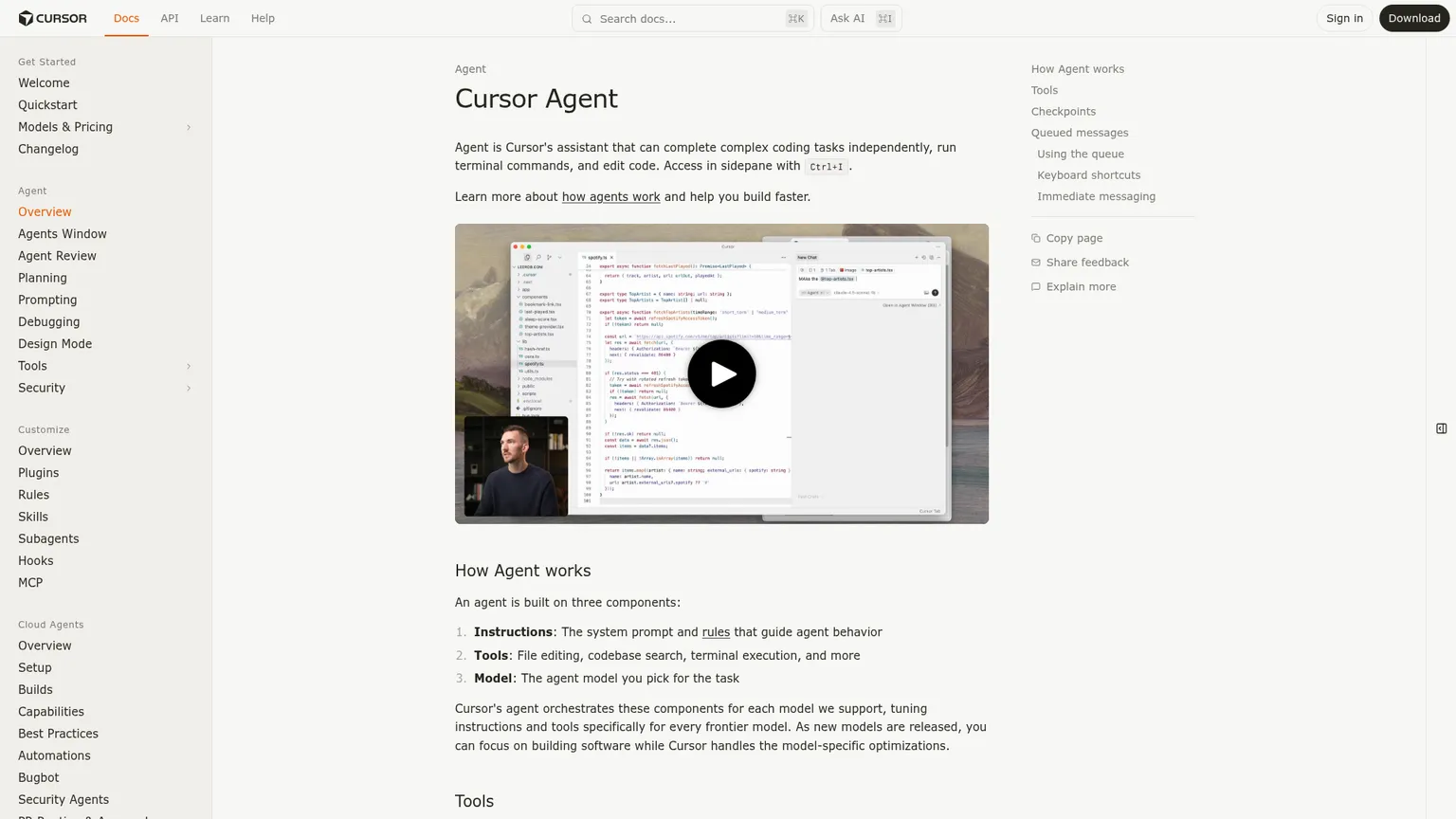Open the Planning page
The image size is (1456, 819).
(43, 278)
